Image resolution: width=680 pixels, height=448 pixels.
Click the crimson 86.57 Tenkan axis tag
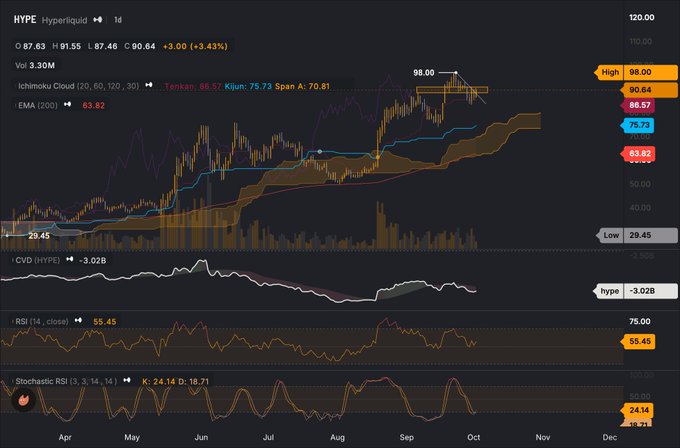pyautogui.click(x=637, y=105)
